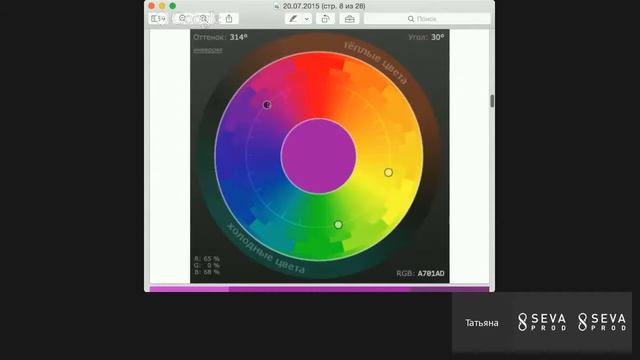Show the markup toolbox
Screen dimensions: 640x360
click(349, 19)
